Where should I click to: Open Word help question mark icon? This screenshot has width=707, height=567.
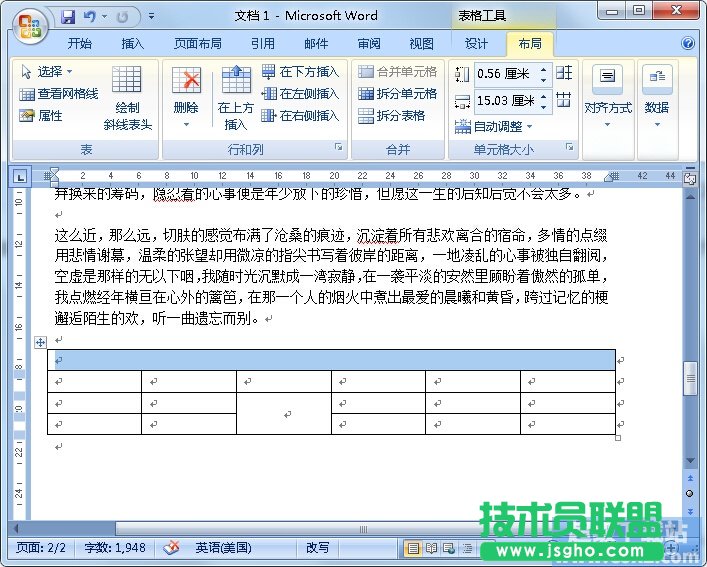[688, 44]
